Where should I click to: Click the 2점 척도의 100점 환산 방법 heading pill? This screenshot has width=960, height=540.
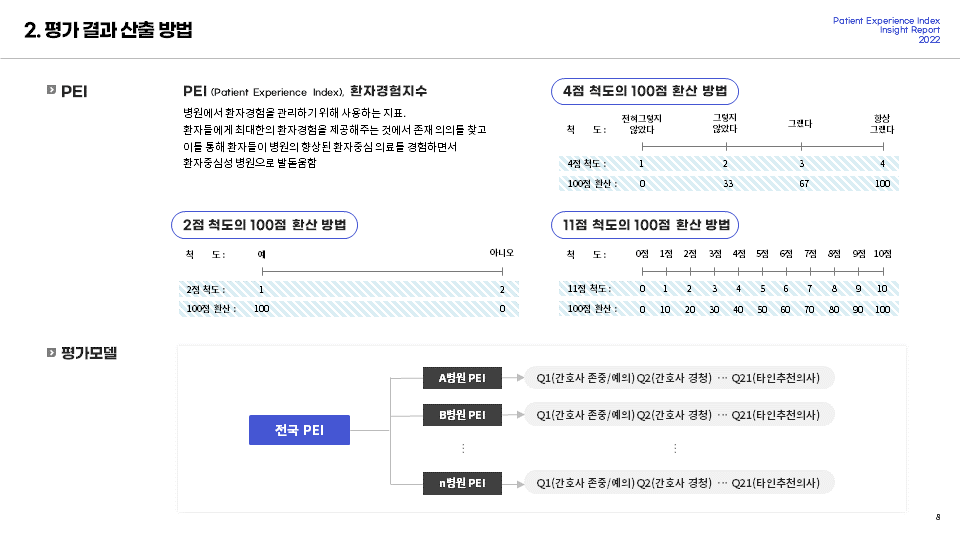coord(264,225)
